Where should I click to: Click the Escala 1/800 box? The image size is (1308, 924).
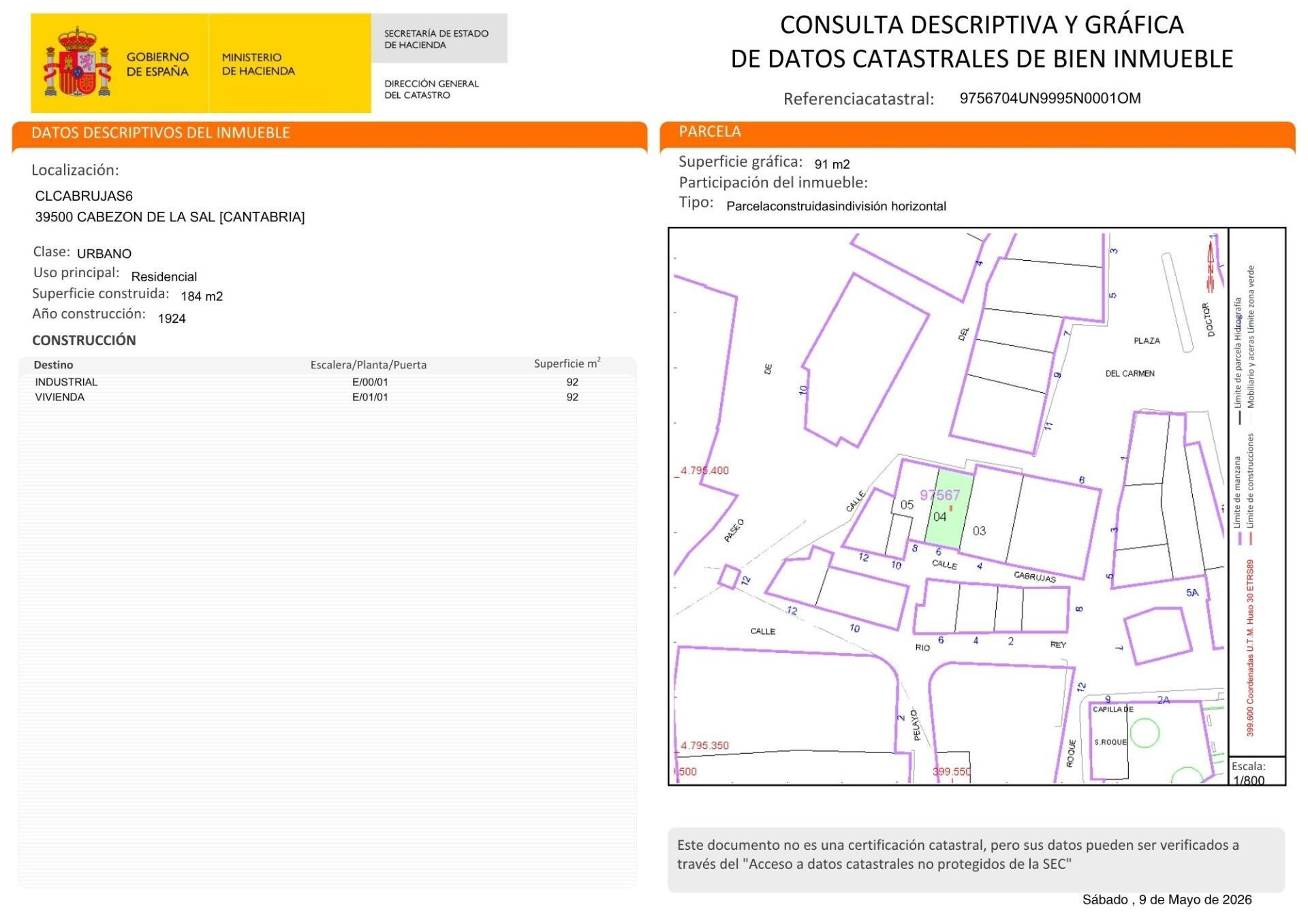pyautogui.click(x=1256, y=771)
